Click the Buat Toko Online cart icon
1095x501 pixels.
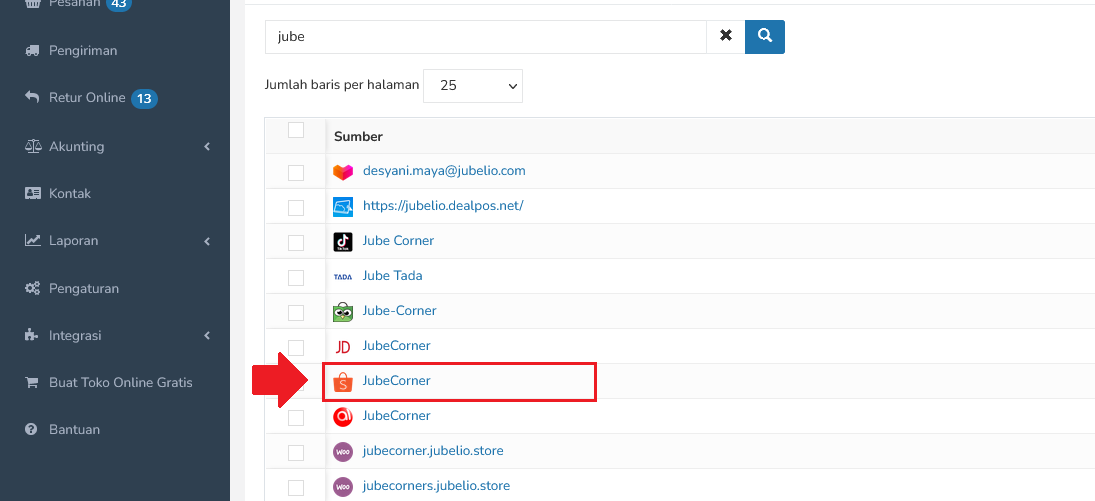[x=31, y=382]
